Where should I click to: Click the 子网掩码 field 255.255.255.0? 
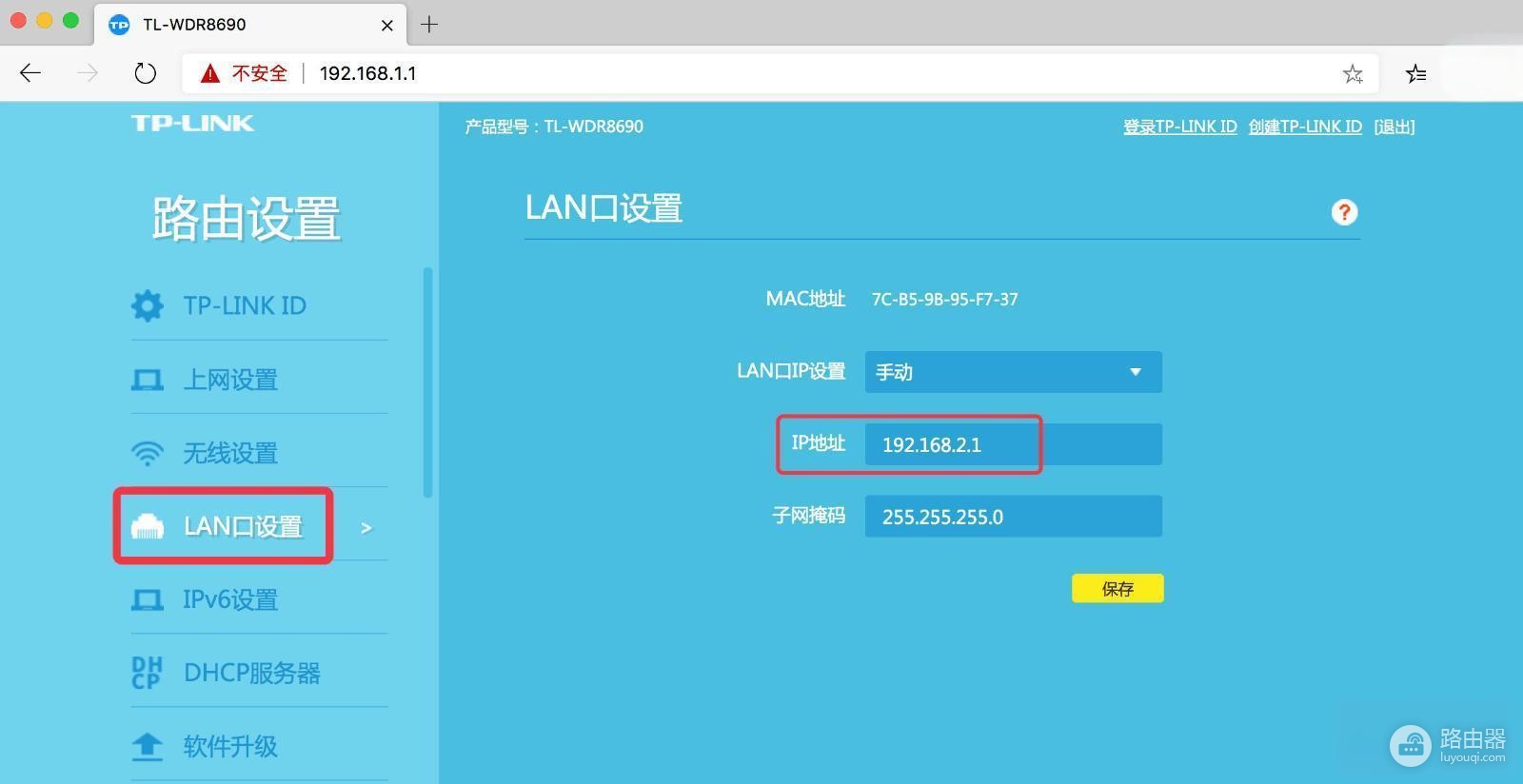pyautogui.click(x=1014, y=517)
